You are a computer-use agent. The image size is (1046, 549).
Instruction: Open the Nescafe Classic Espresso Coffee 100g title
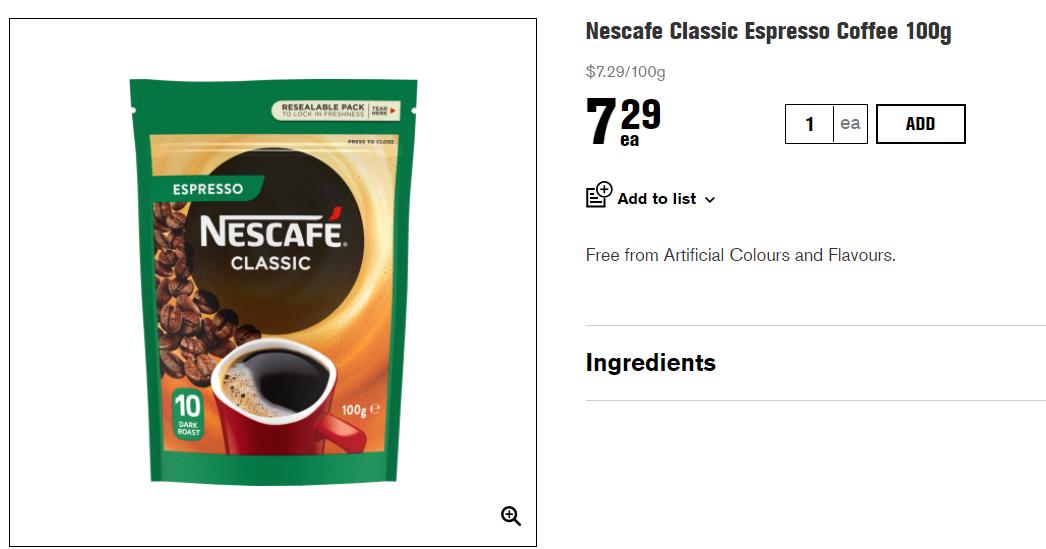tap(768, 31)
